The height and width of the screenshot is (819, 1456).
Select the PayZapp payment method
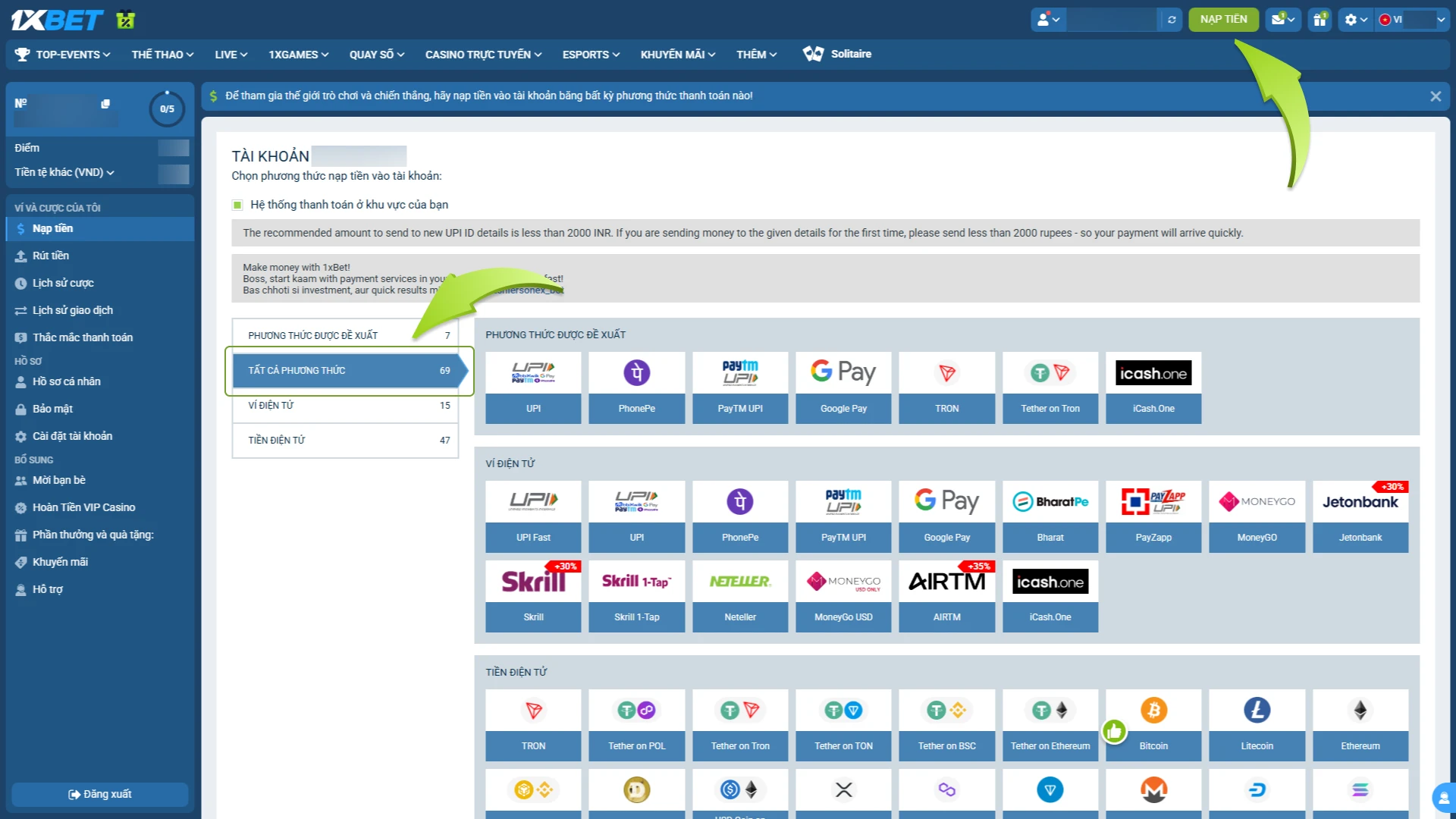1153,516
